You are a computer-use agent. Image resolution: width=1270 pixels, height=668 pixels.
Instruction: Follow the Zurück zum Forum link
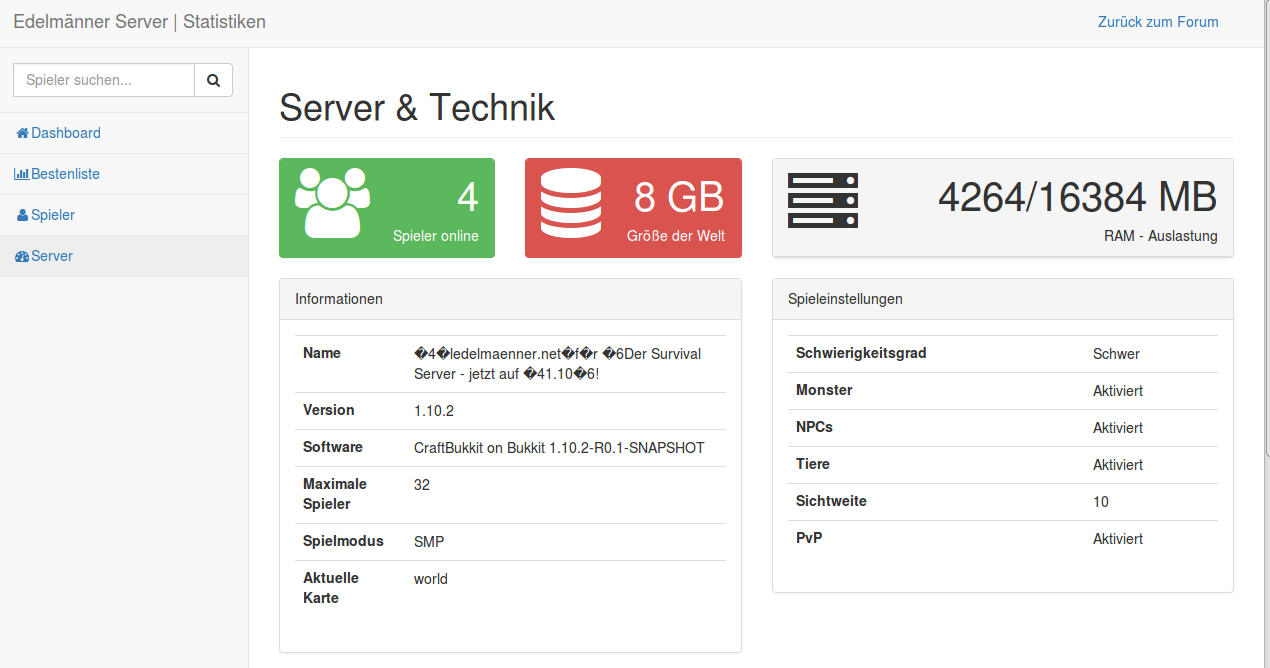pos(1157,21)
